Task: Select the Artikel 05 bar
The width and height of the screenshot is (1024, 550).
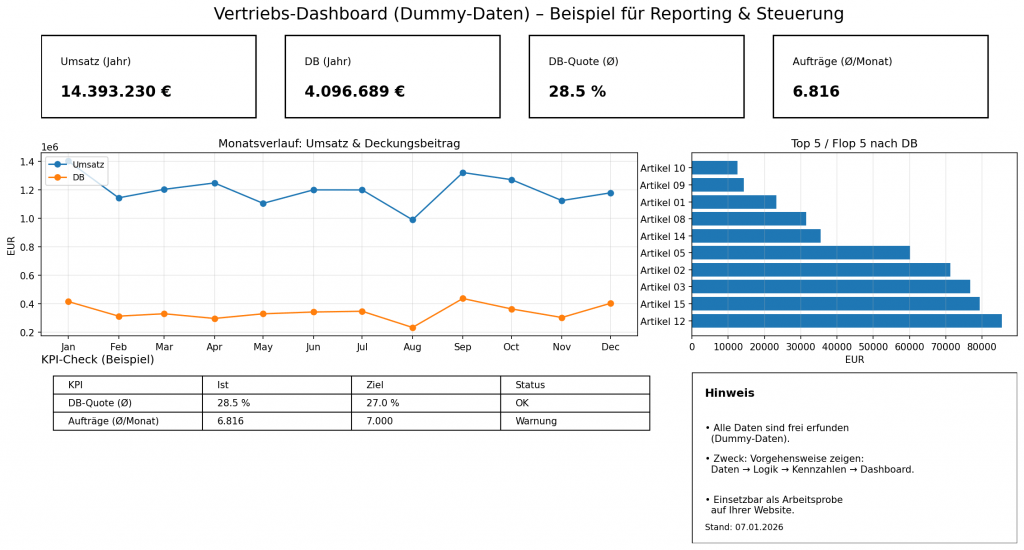Action: coord(800,253)
